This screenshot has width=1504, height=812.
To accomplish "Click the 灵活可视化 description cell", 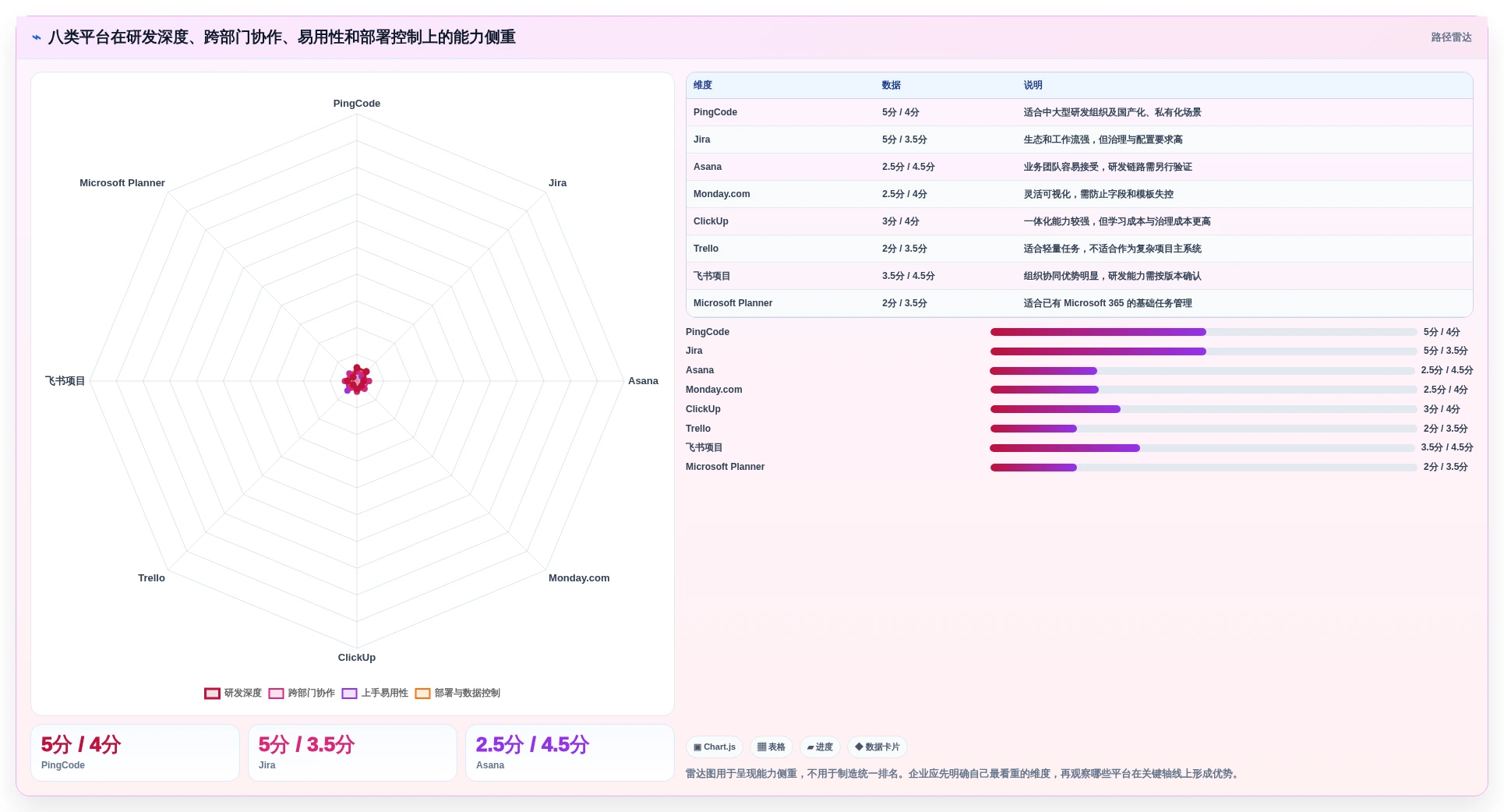I will (1098, 194).
